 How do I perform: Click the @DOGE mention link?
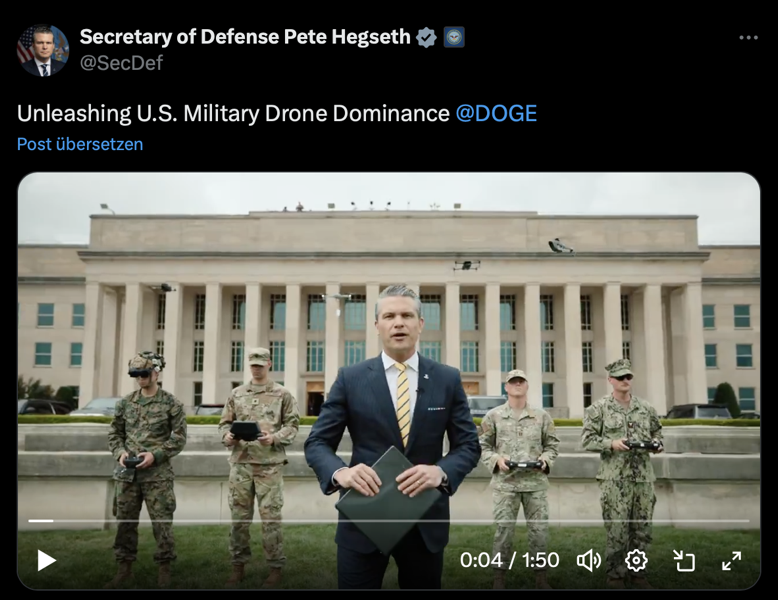(496, 113)
